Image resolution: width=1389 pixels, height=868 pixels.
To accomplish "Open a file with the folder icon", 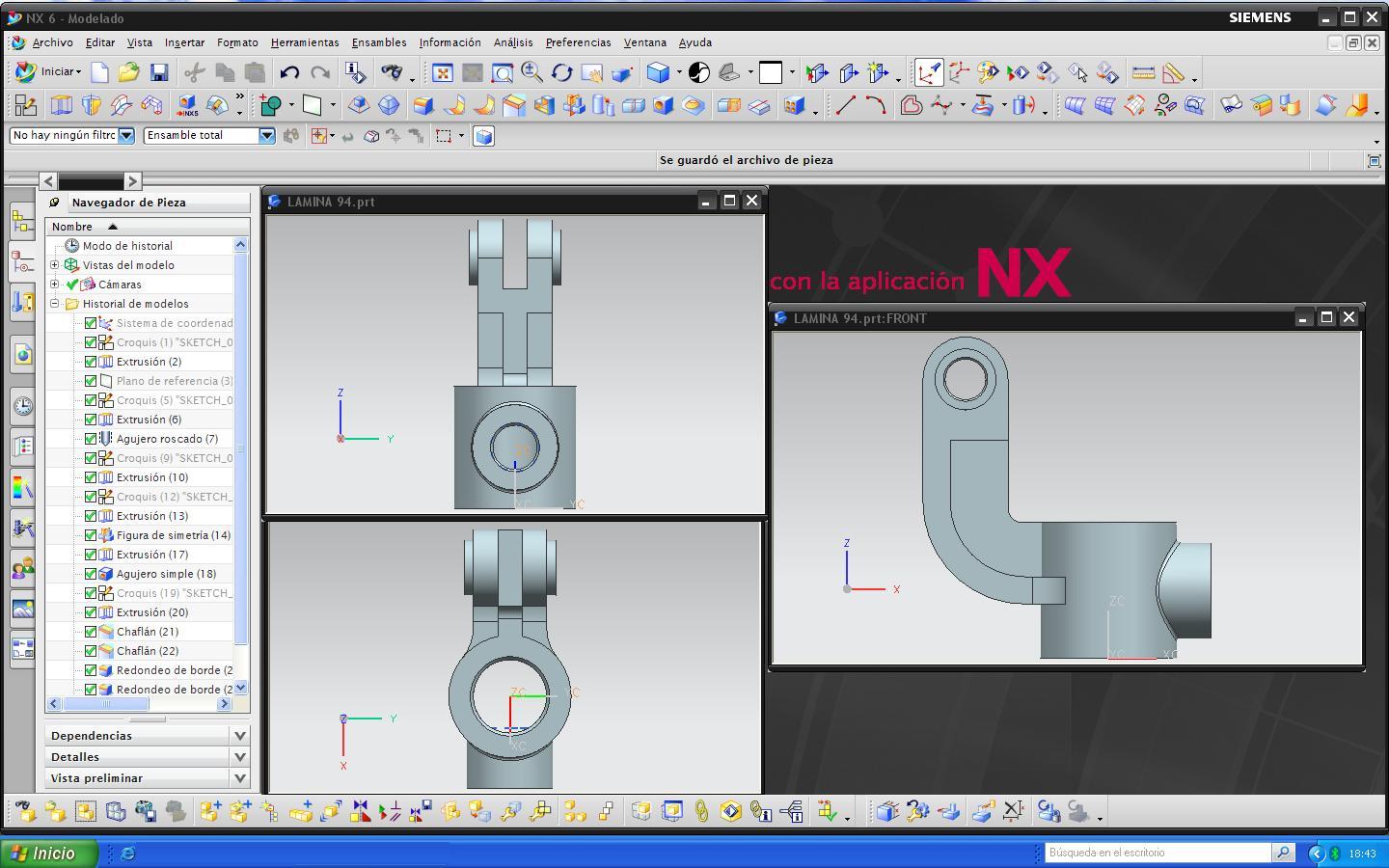I will (129, 72).
